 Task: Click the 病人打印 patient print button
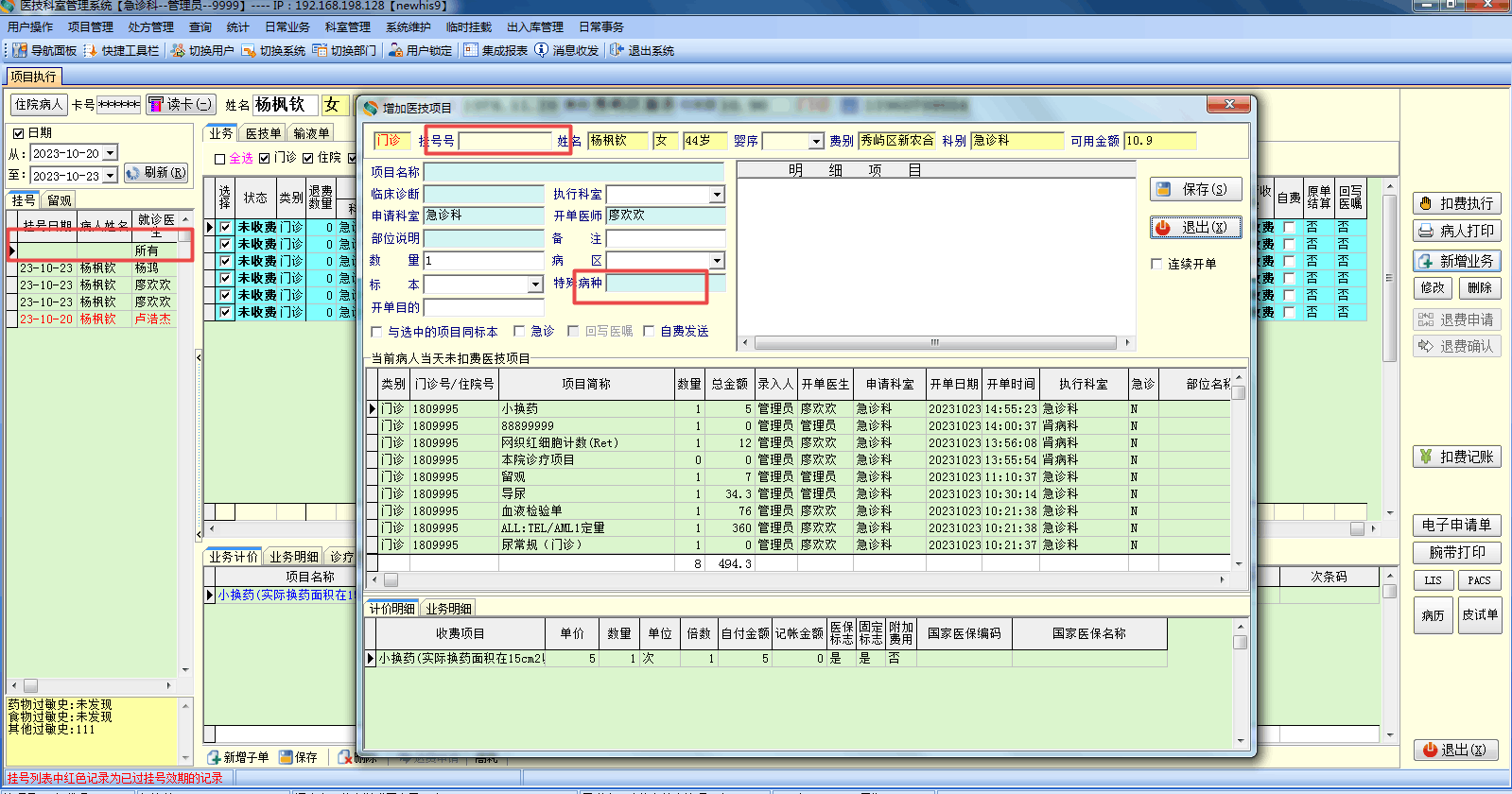pos(1457,231)
